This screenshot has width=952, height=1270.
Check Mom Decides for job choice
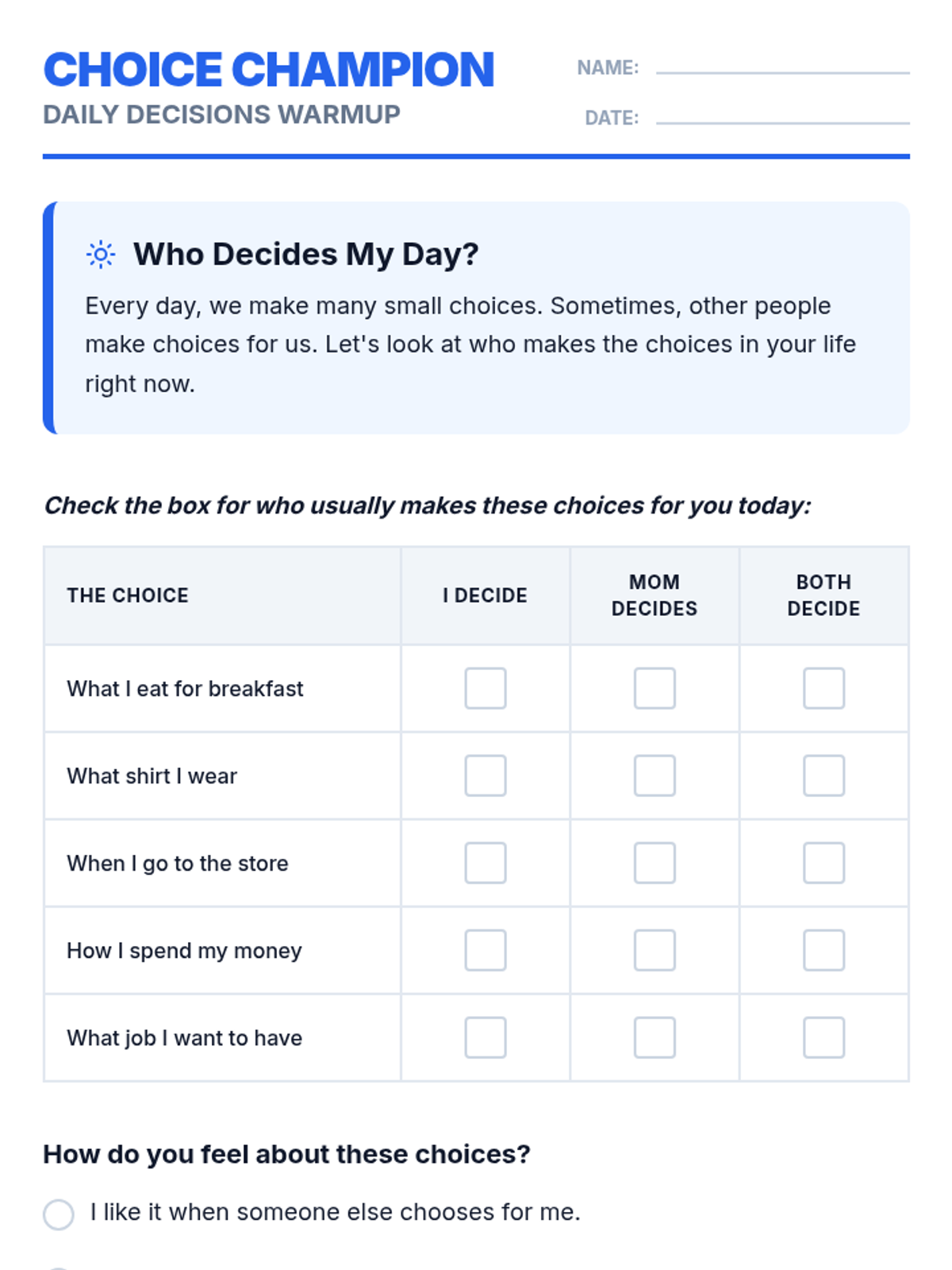tap(654, 1037)
